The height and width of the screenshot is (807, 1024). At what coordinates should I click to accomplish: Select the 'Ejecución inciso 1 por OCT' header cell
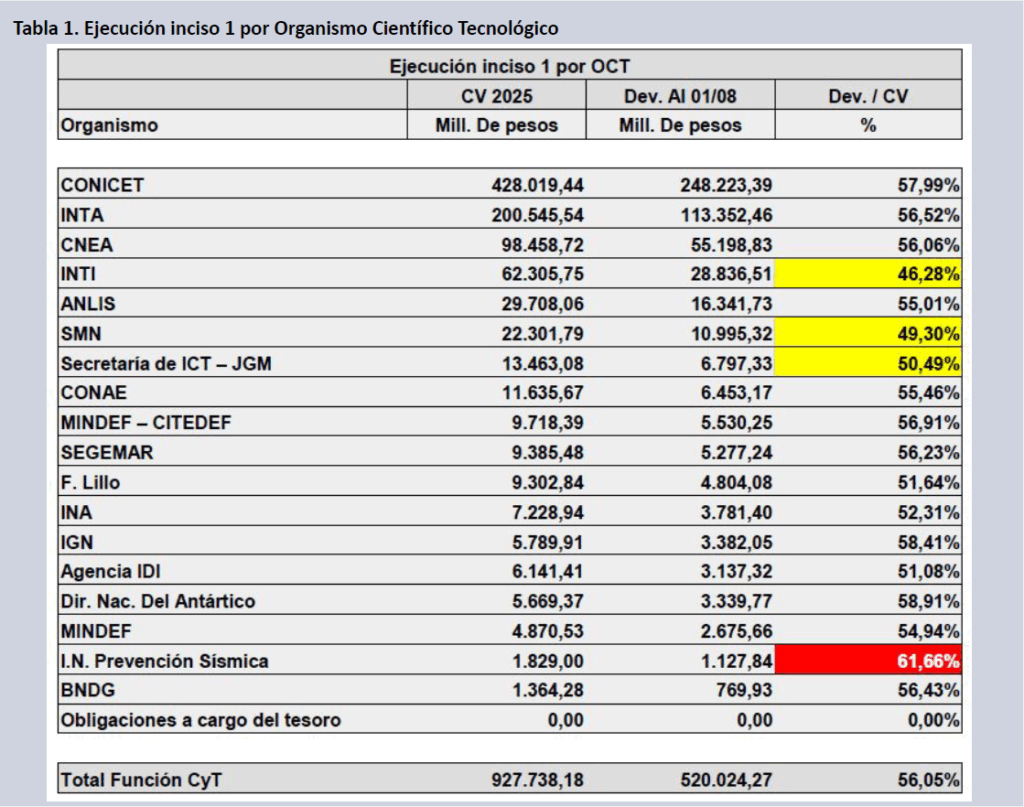pyautogui.click(x=509, y=66)
